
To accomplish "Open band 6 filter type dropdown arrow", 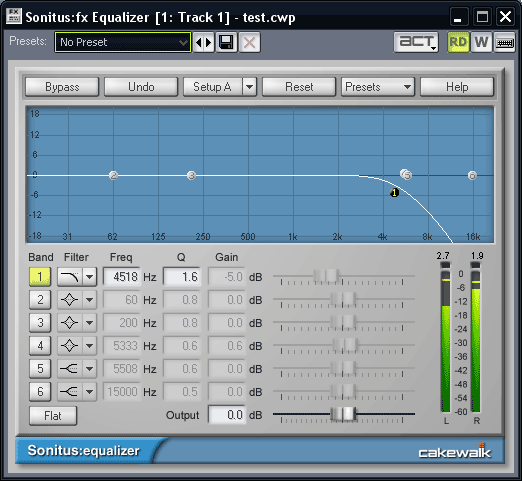I will (90, 392).
